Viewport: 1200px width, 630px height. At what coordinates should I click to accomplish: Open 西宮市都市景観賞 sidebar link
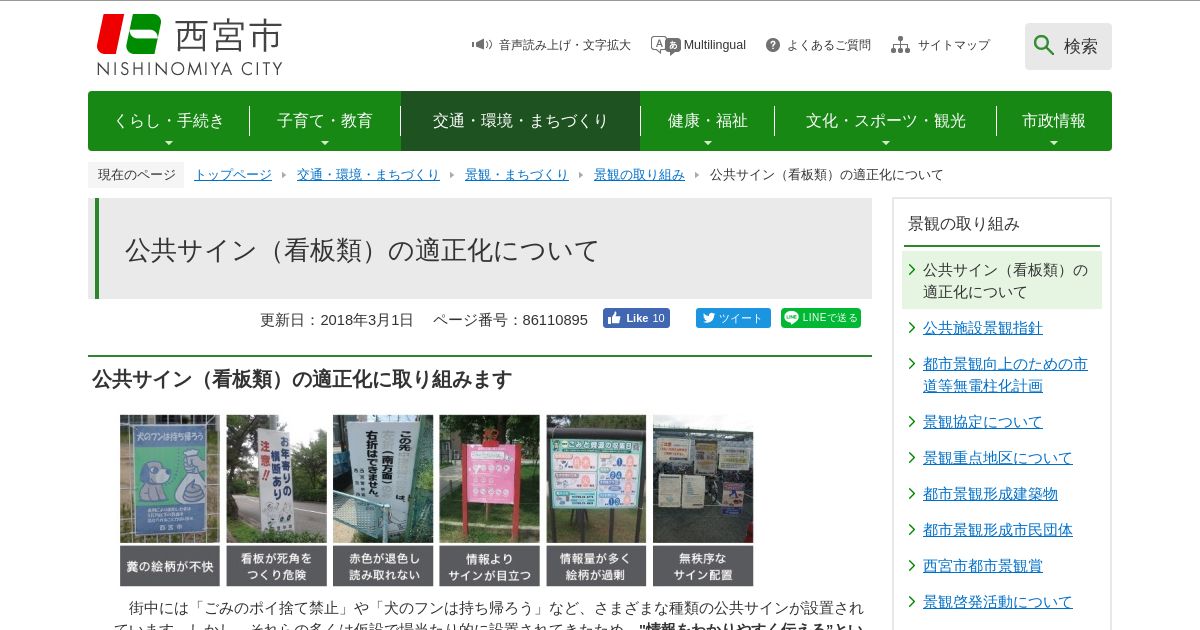pos(983,566)
